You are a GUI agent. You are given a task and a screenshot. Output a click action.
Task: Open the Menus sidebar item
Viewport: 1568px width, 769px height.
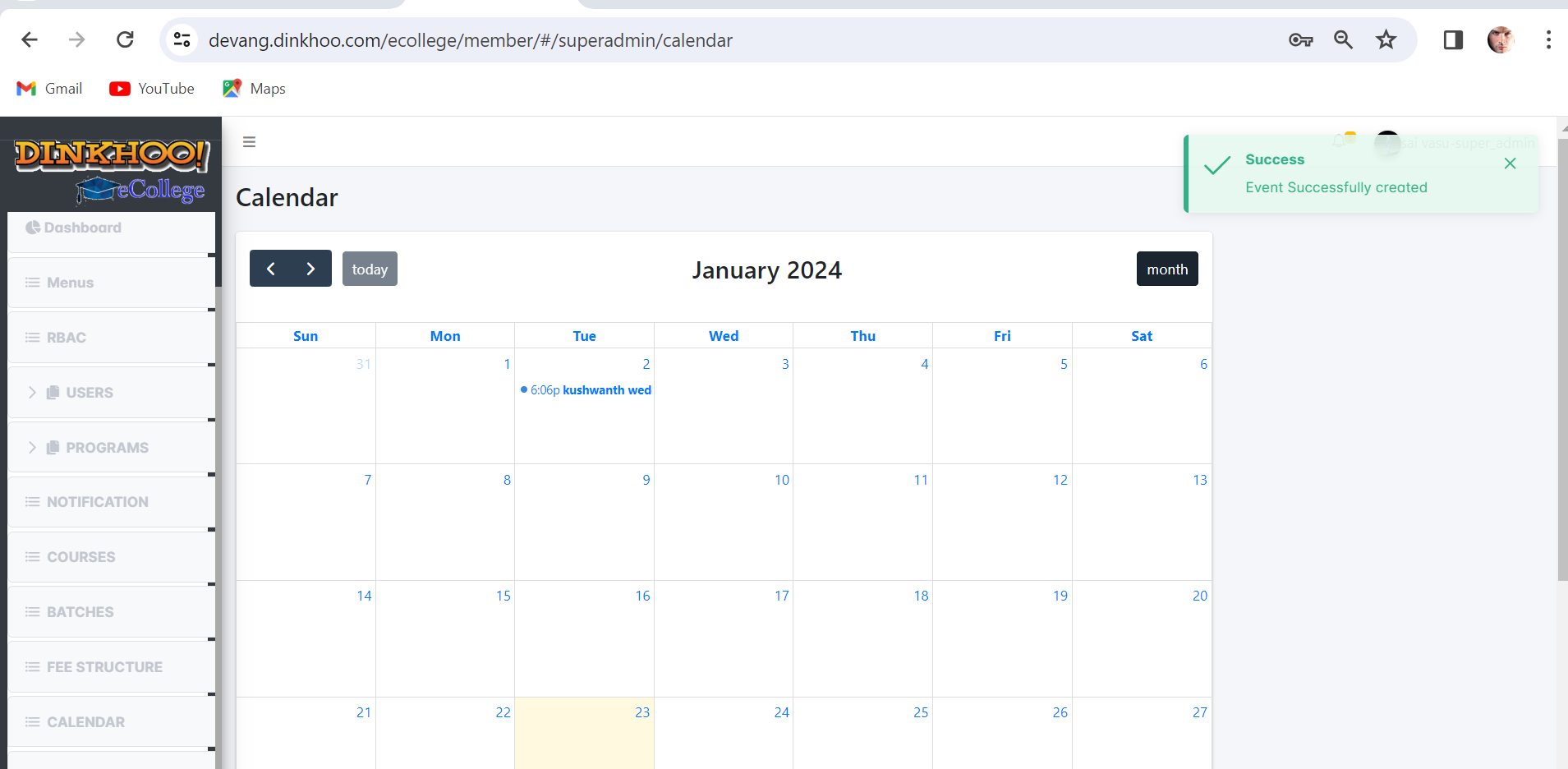pos(112,283)
